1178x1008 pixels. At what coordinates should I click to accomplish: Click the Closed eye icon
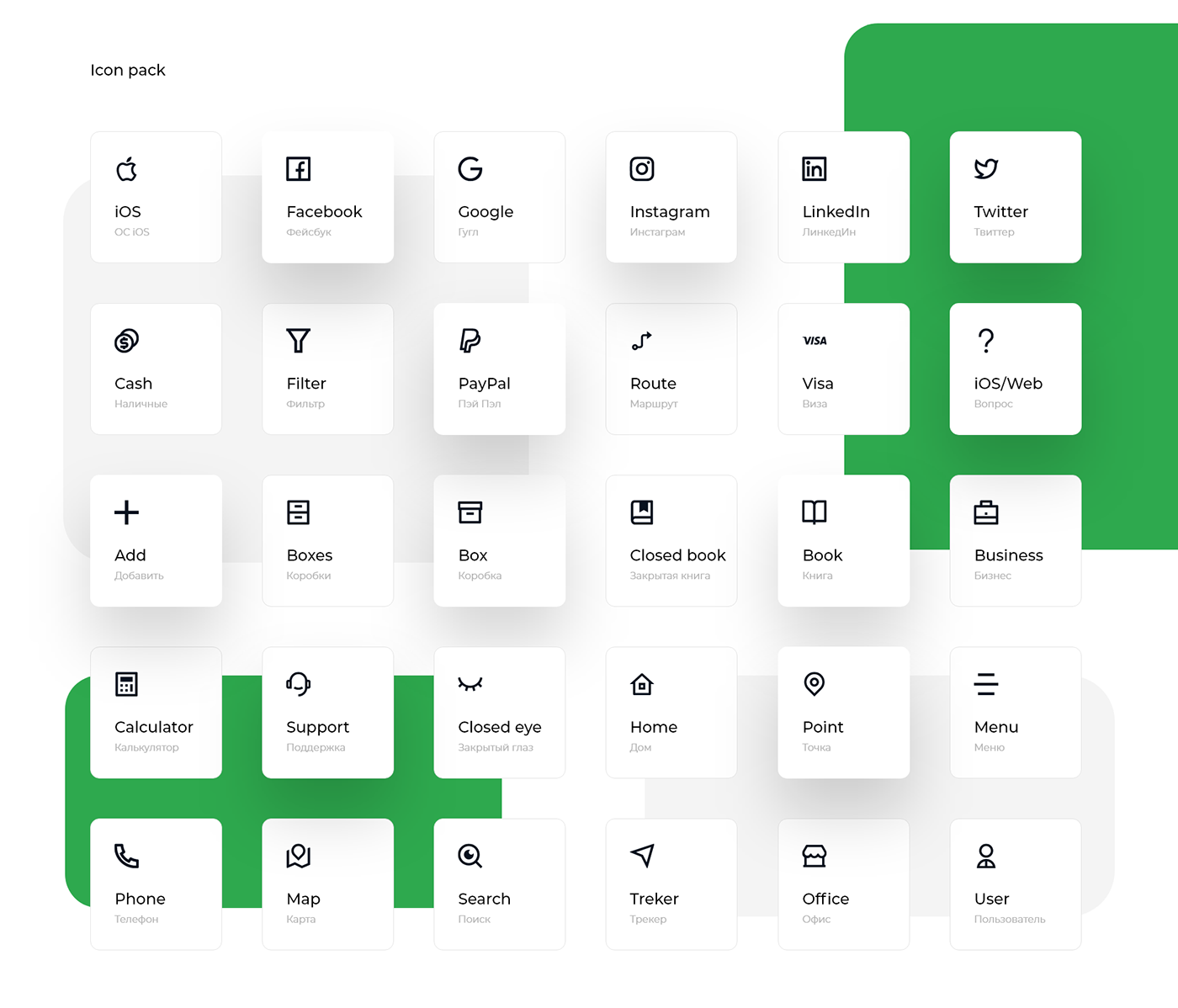coord(470,684)
